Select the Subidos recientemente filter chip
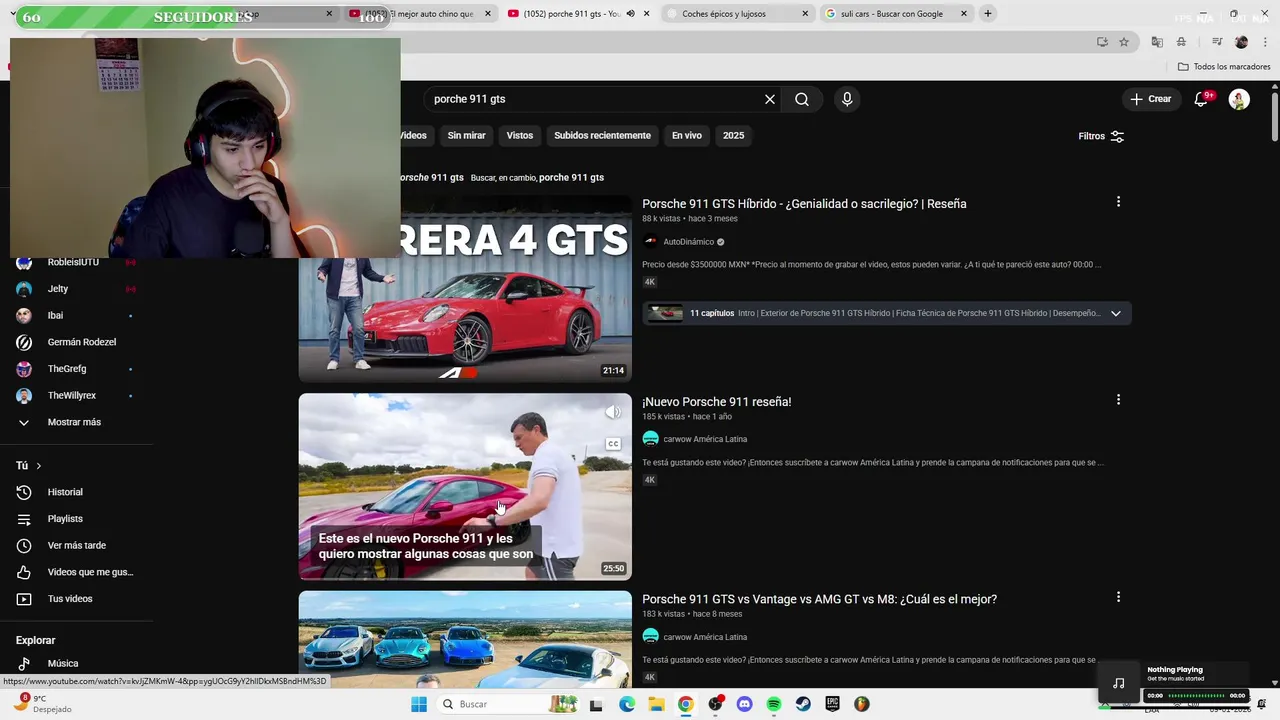This screenshot has height=720, width=1280. [602, 135]
